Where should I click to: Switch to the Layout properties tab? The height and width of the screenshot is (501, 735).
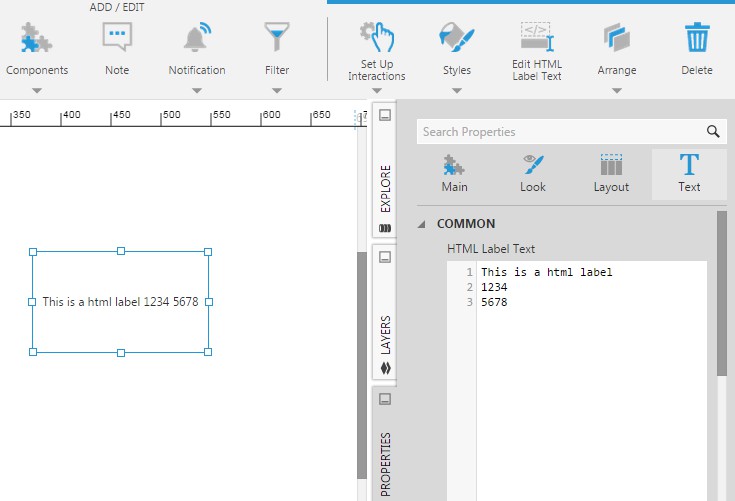[611, 174]
